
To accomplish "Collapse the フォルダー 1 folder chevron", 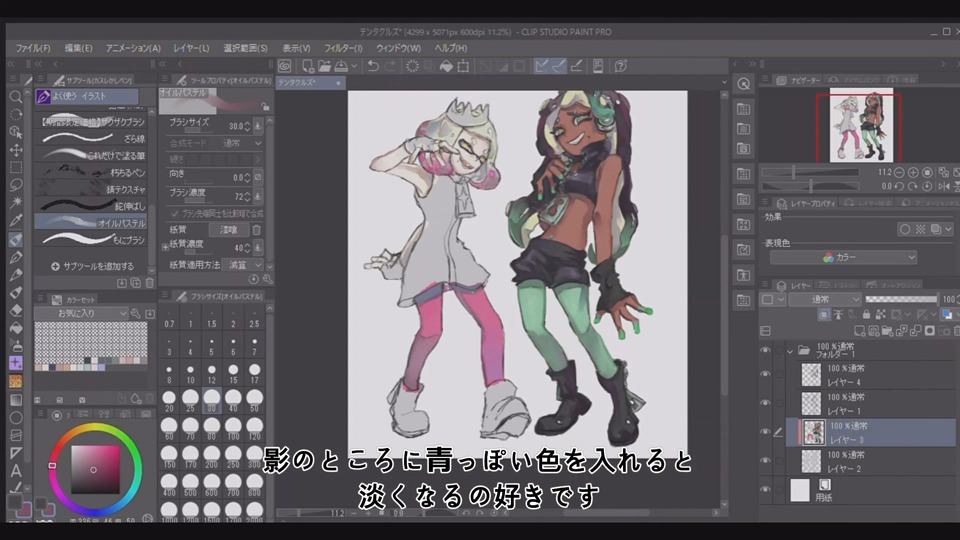I will [x=790, y=351].
